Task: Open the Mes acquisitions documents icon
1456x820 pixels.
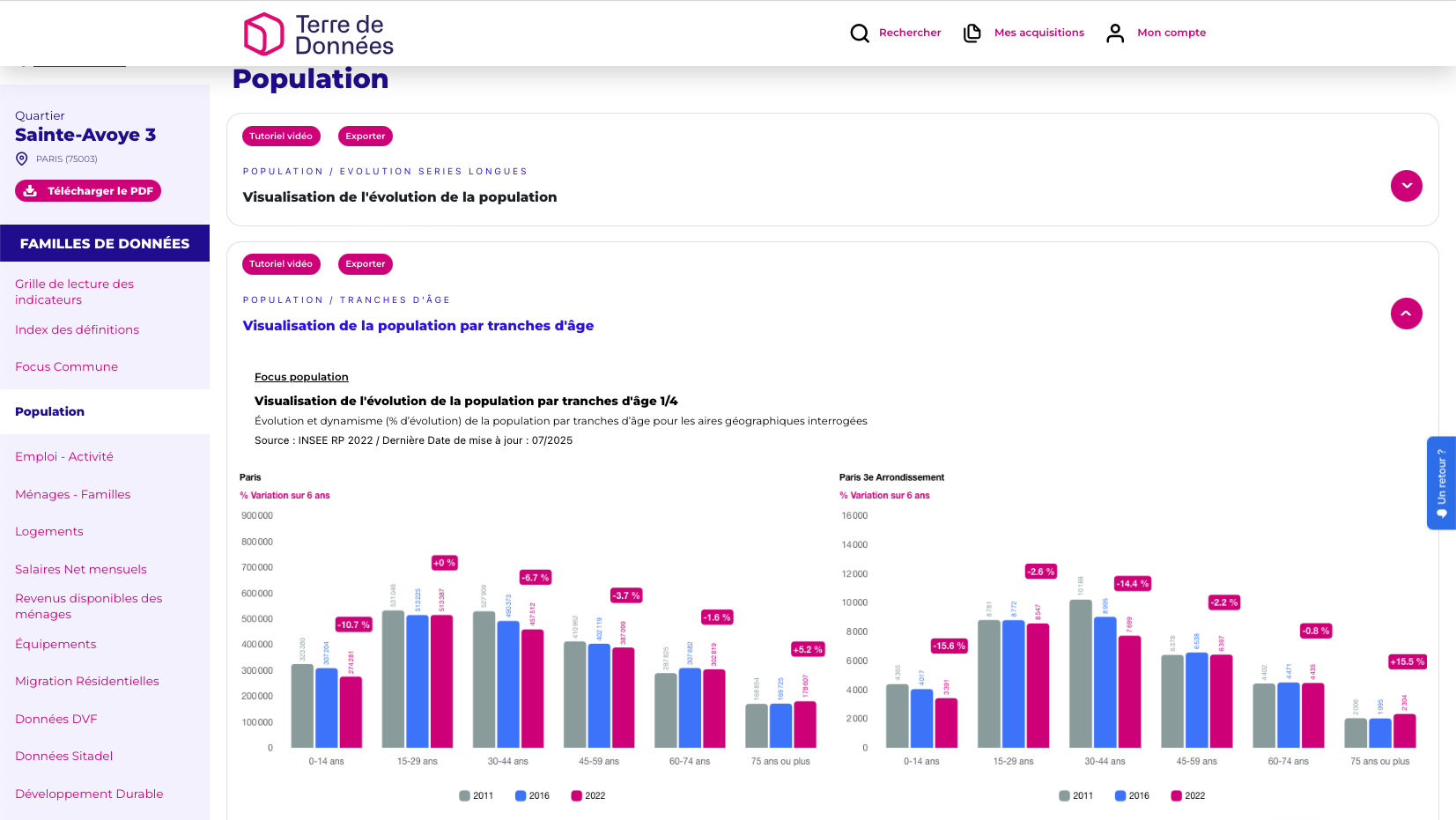Action: [x=972, y=33]
